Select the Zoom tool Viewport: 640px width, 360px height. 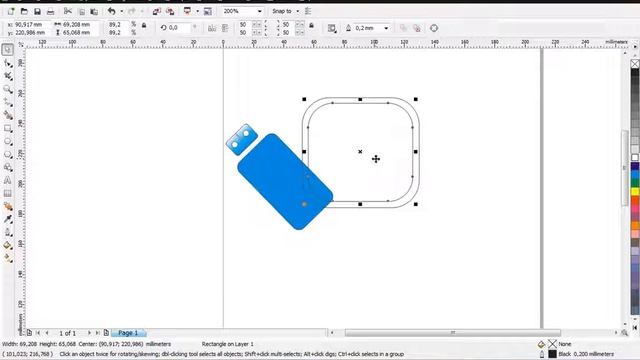pyautogui.click(x=8, y=89)
